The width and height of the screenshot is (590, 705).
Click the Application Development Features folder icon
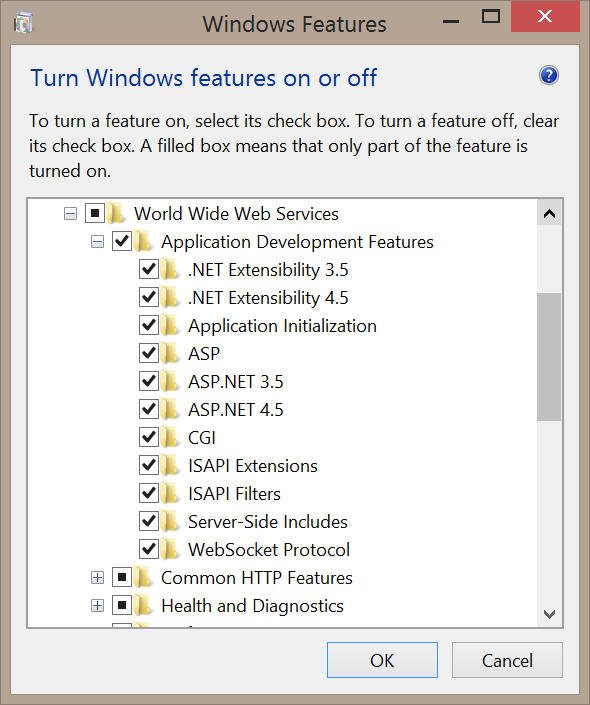coord(144,241)
